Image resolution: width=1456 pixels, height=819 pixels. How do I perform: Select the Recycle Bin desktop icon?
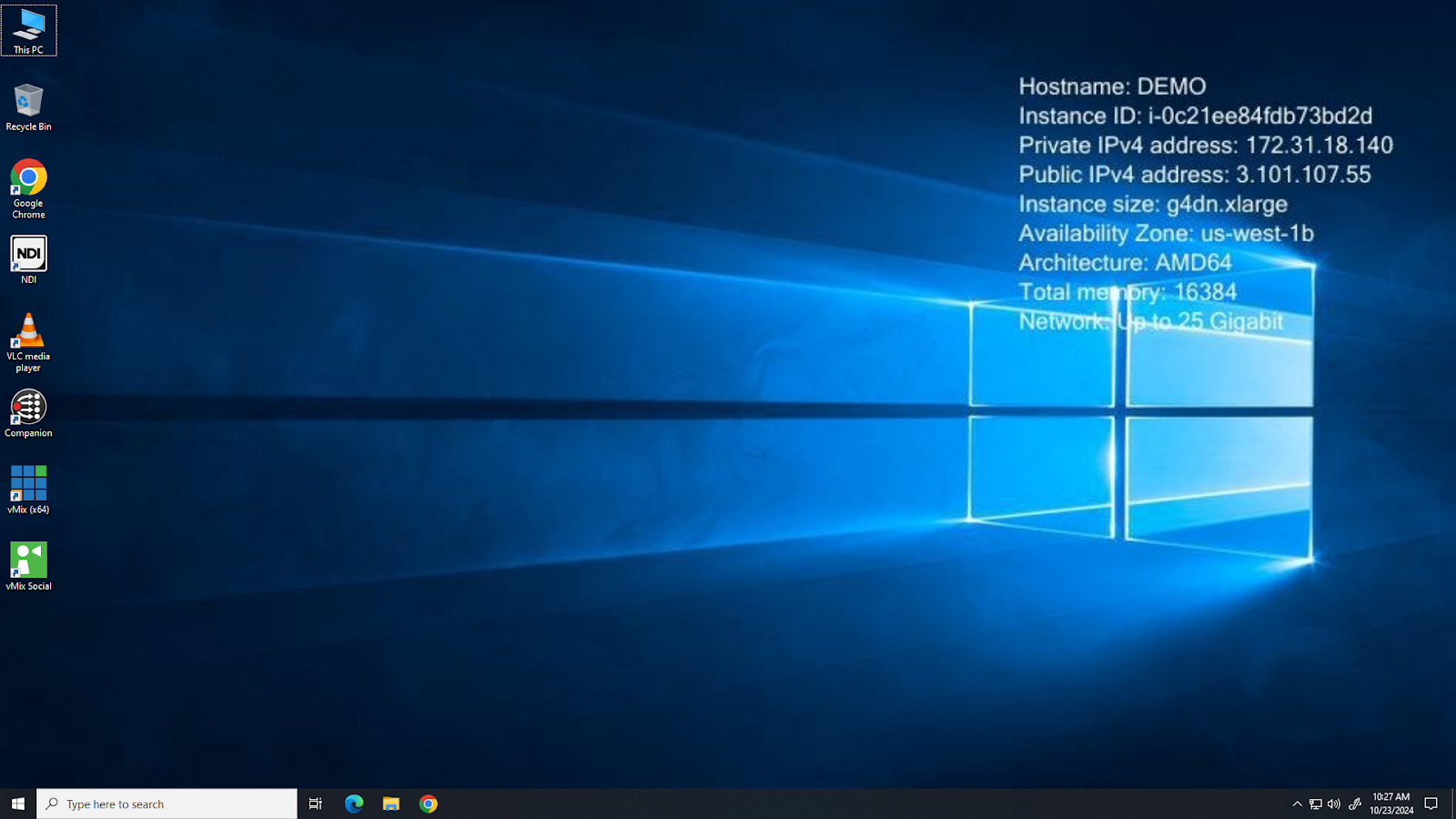pyautogui.click(x=28, y=107)
